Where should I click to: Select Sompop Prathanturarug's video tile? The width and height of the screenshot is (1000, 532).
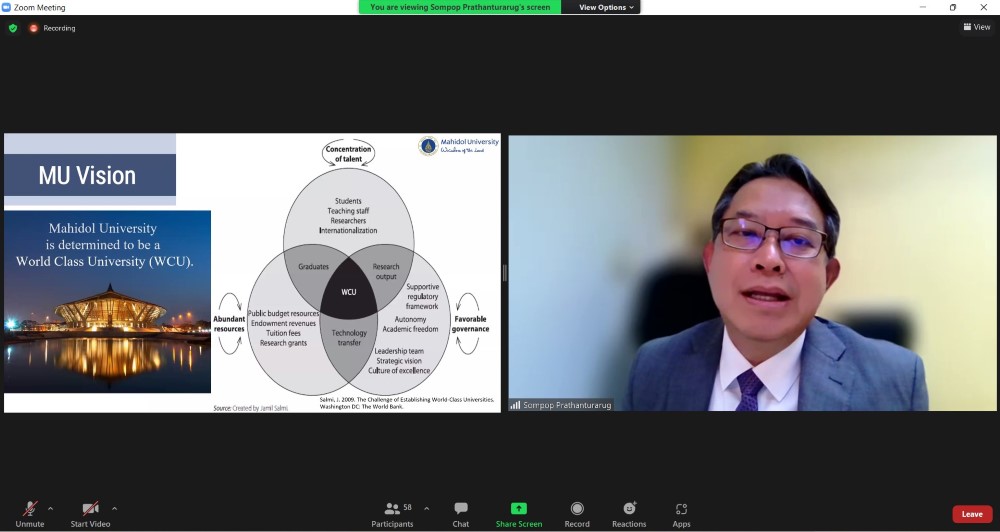(x=752, y=273)
